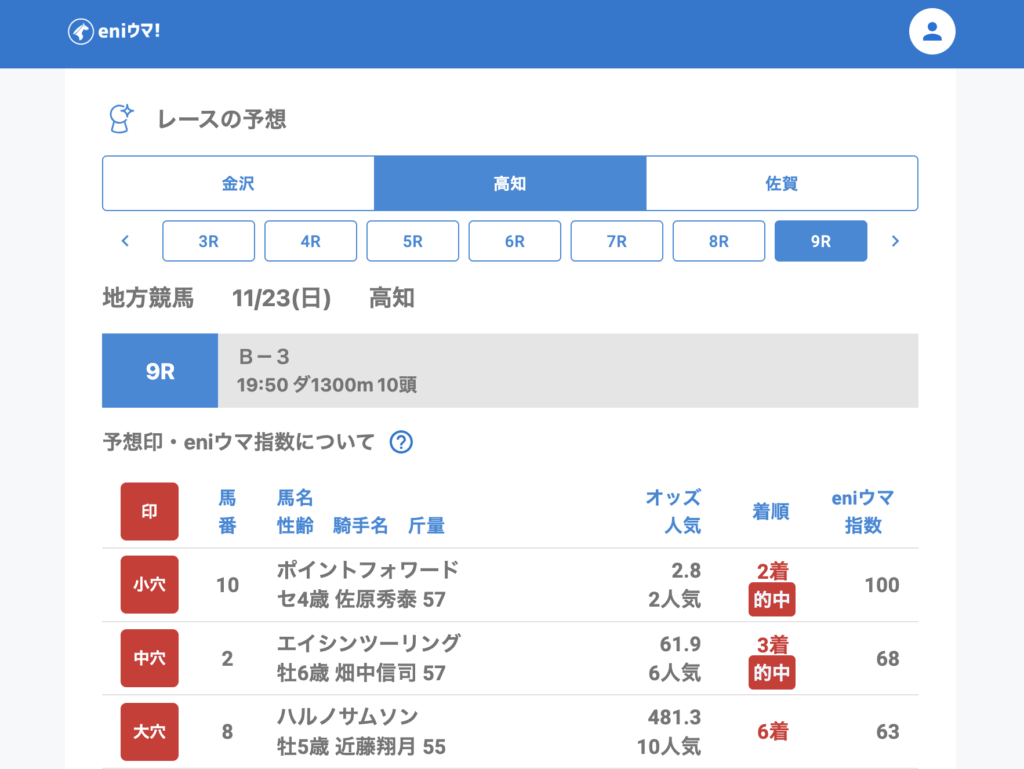The height and width of the screenshot is (769, 1024).
Task: Select the 高知 racecourse tab
Action: [x=510, y=184]
